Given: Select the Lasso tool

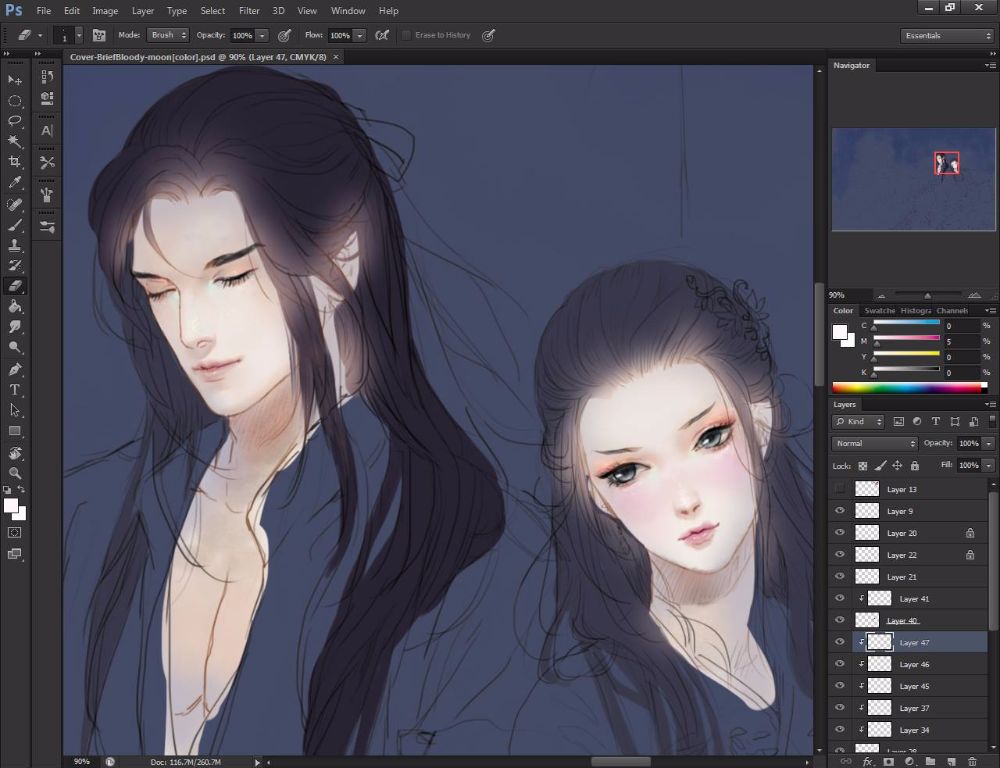Looking at the screenshot, I should click(15, 121).
